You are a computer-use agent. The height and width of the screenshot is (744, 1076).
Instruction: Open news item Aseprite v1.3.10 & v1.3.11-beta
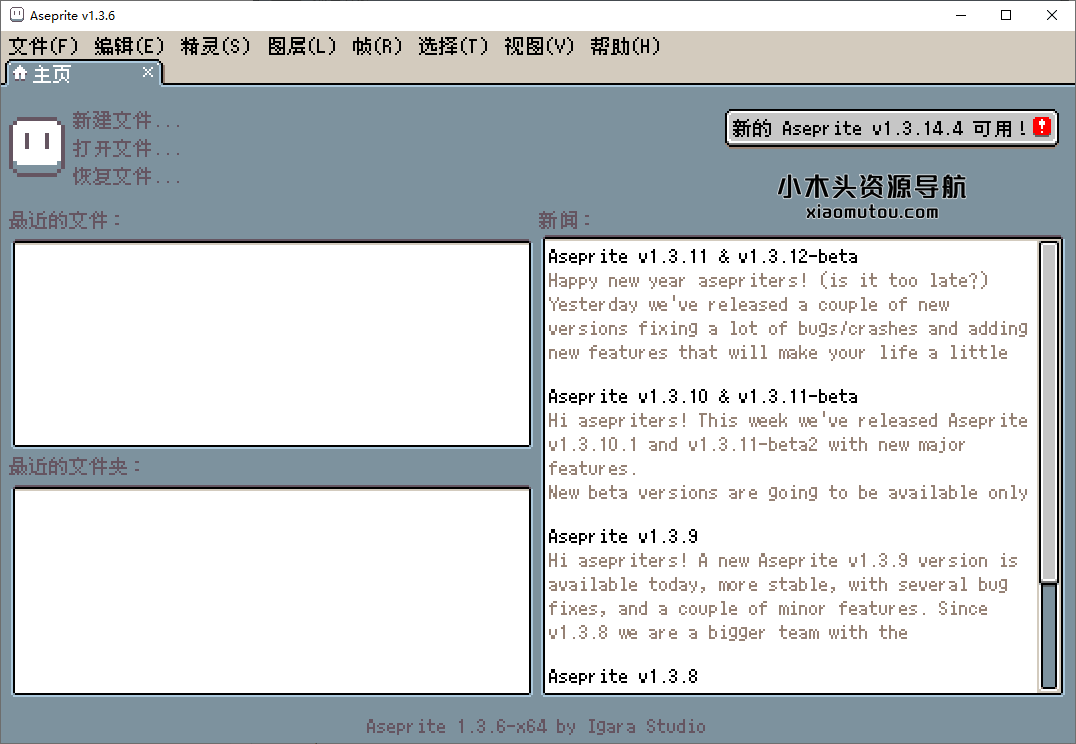click(703, 397)
